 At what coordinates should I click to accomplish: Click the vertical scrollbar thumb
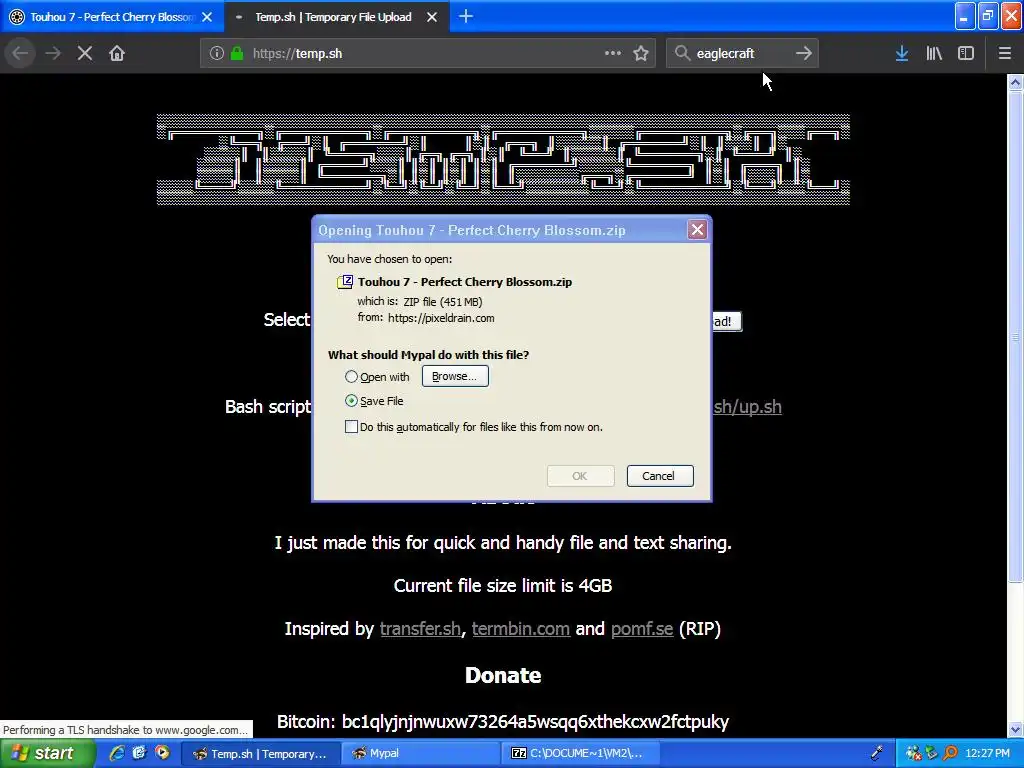(x=1015, y=336)
